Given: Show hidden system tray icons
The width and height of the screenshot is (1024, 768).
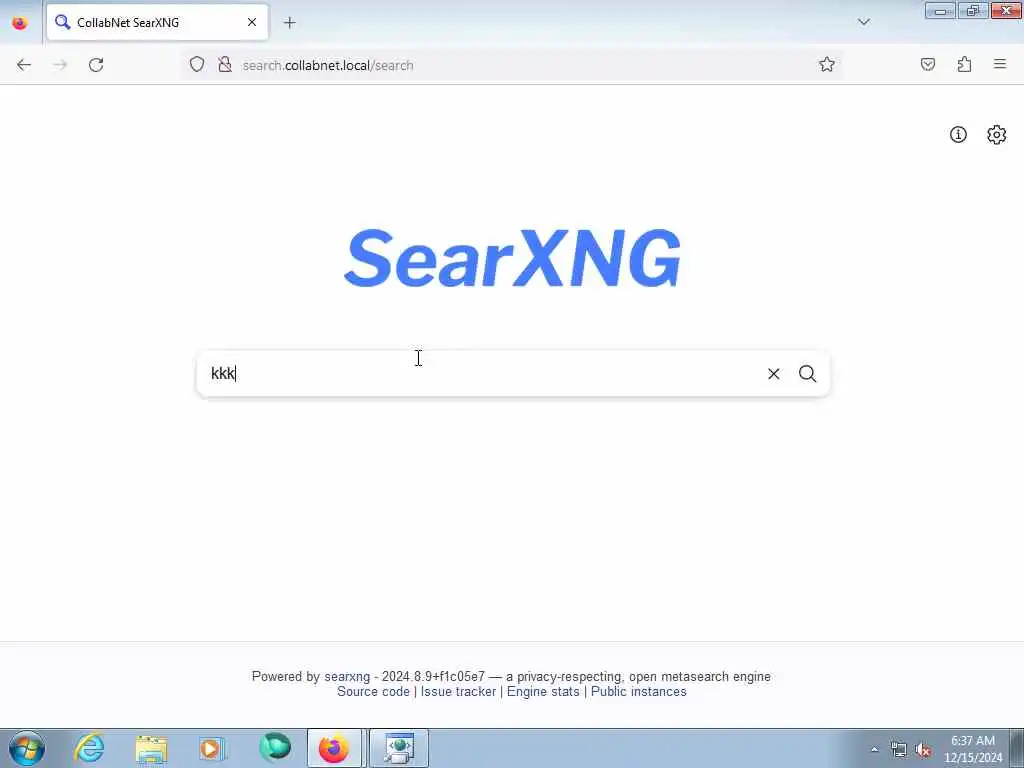Looking at the screenshot, I should [x=874, y=749].
